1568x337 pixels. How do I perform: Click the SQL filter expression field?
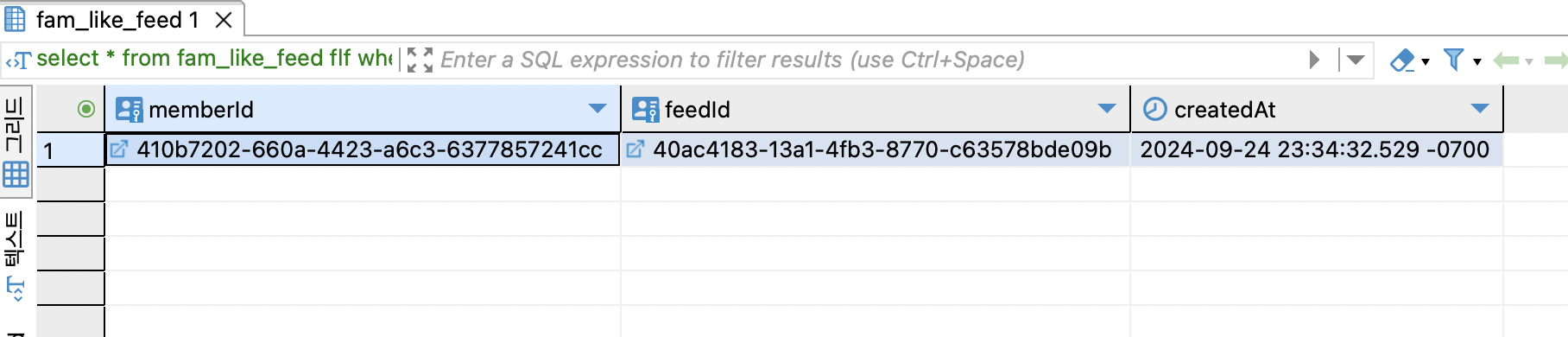point(868,60)
